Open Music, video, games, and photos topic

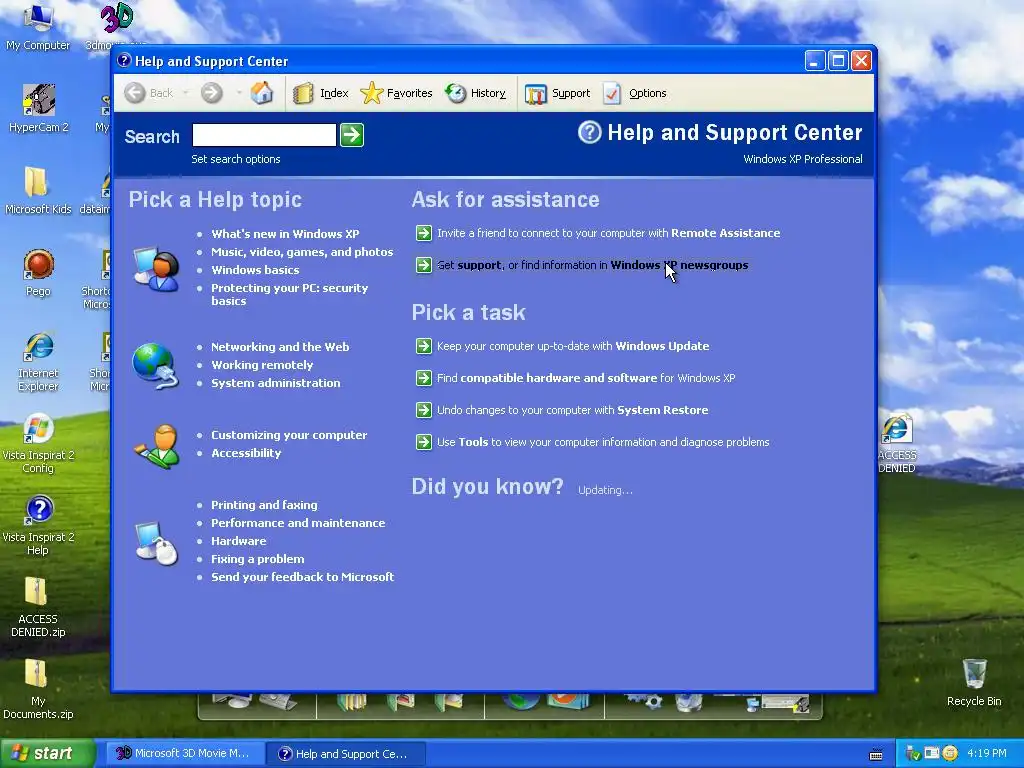pos(302,252)
